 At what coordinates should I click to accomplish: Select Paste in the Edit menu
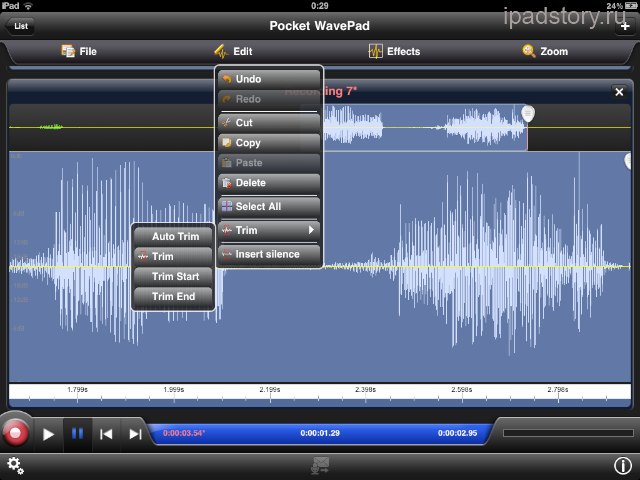(x=269, y=163)
